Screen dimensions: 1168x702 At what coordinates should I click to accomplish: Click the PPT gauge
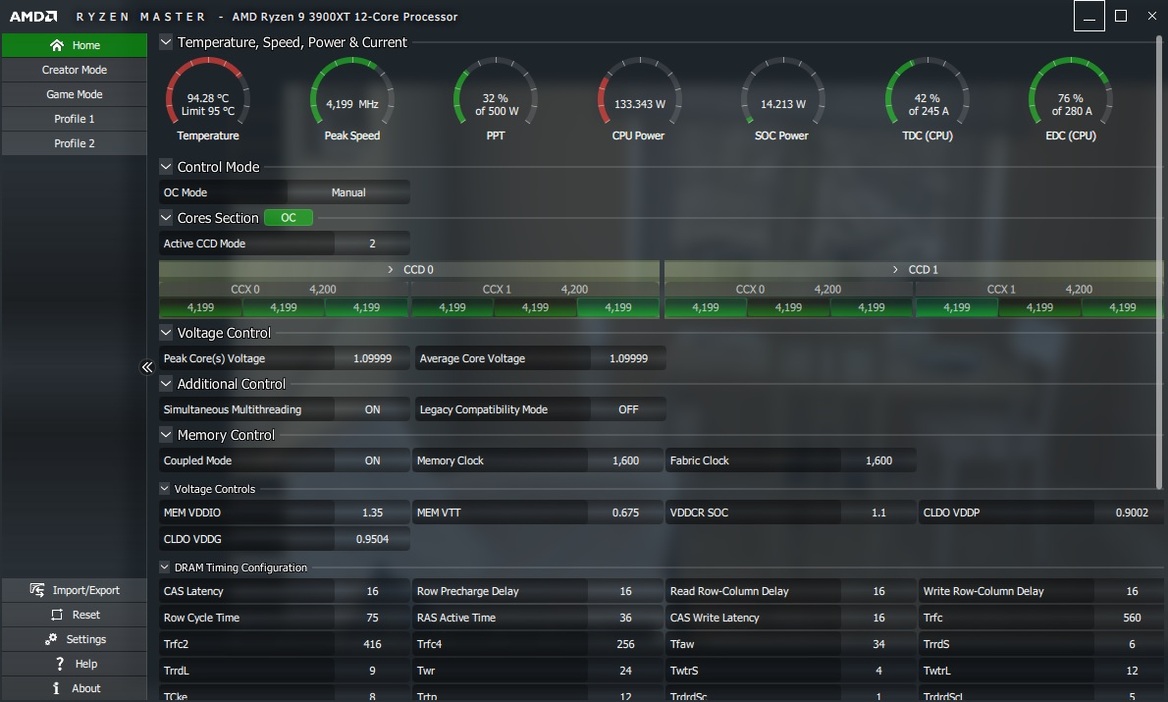pyautogui.click(x=495, y=99)
